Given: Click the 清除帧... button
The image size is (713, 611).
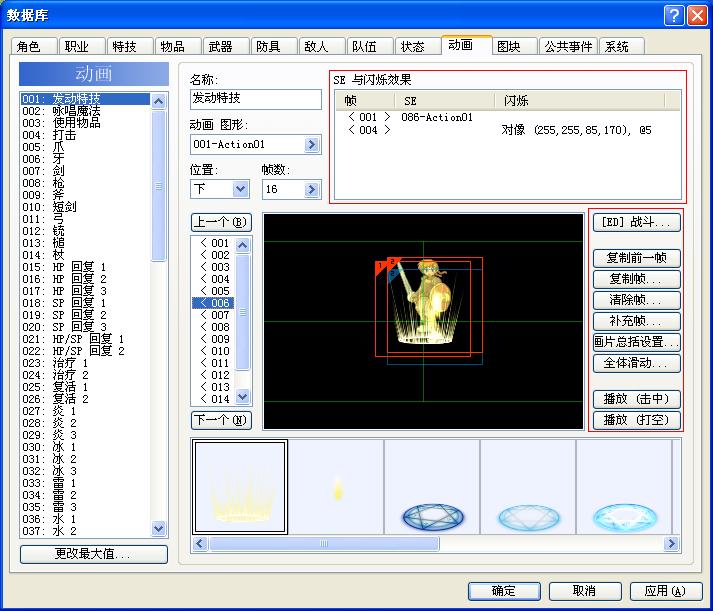Looking at the screenshot, I should point(637,300).
